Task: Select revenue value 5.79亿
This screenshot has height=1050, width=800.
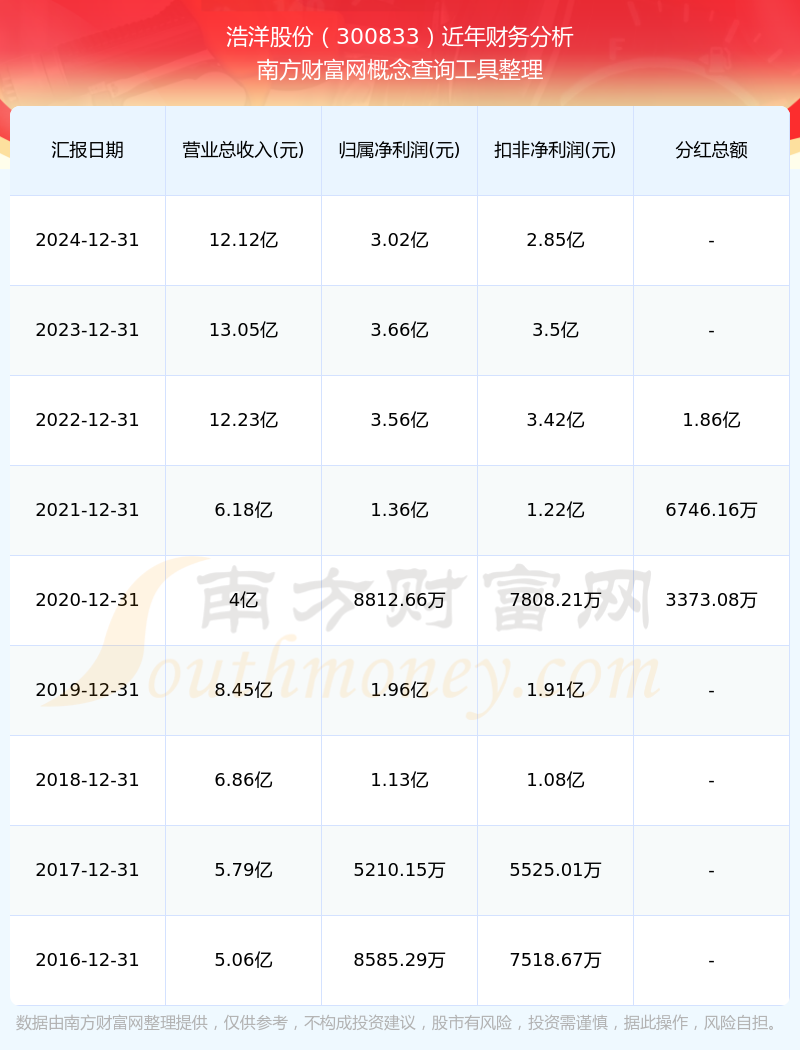Action: [x=244, y=870]
